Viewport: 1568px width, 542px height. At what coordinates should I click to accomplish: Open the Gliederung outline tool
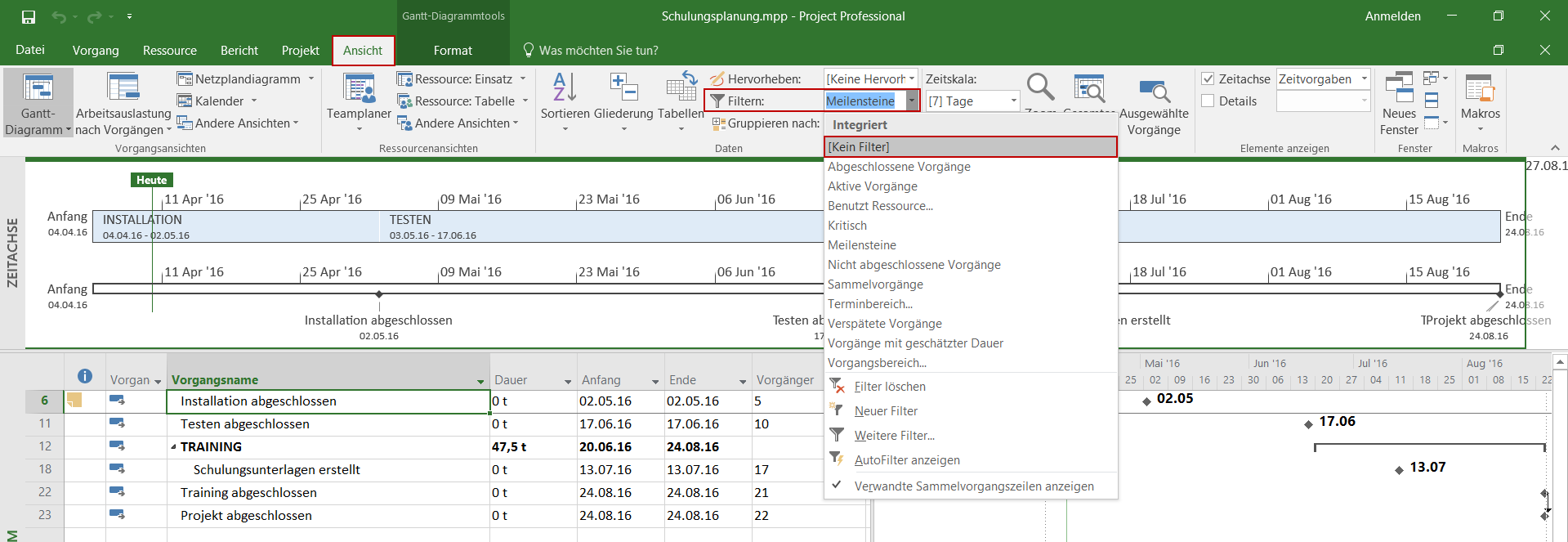click(623, 88)
